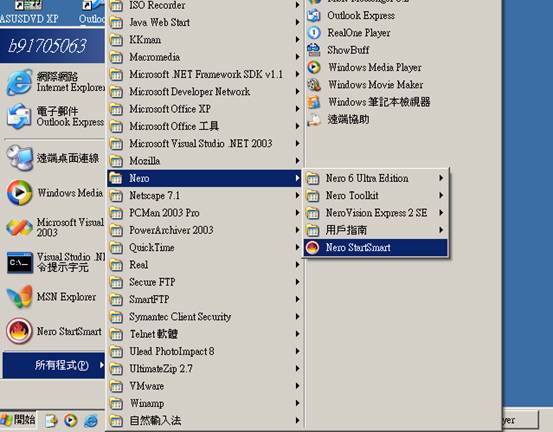Click the Windows 筆記本檢視器 icon
Image resolution: width=553 pixels, height=432 pixels.
tap(314, 102)
